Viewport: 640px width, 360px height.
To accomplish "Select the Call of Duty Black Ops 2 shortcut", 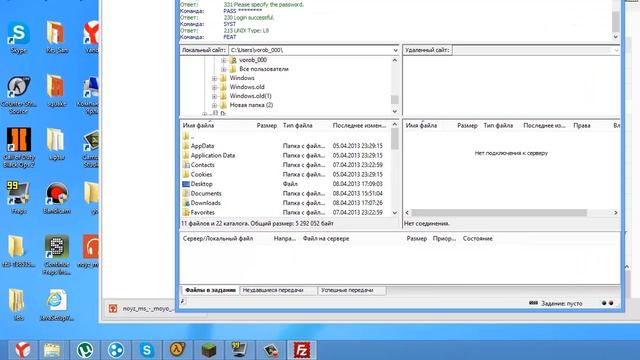I will pyautogui.click(x=18, y=148).
